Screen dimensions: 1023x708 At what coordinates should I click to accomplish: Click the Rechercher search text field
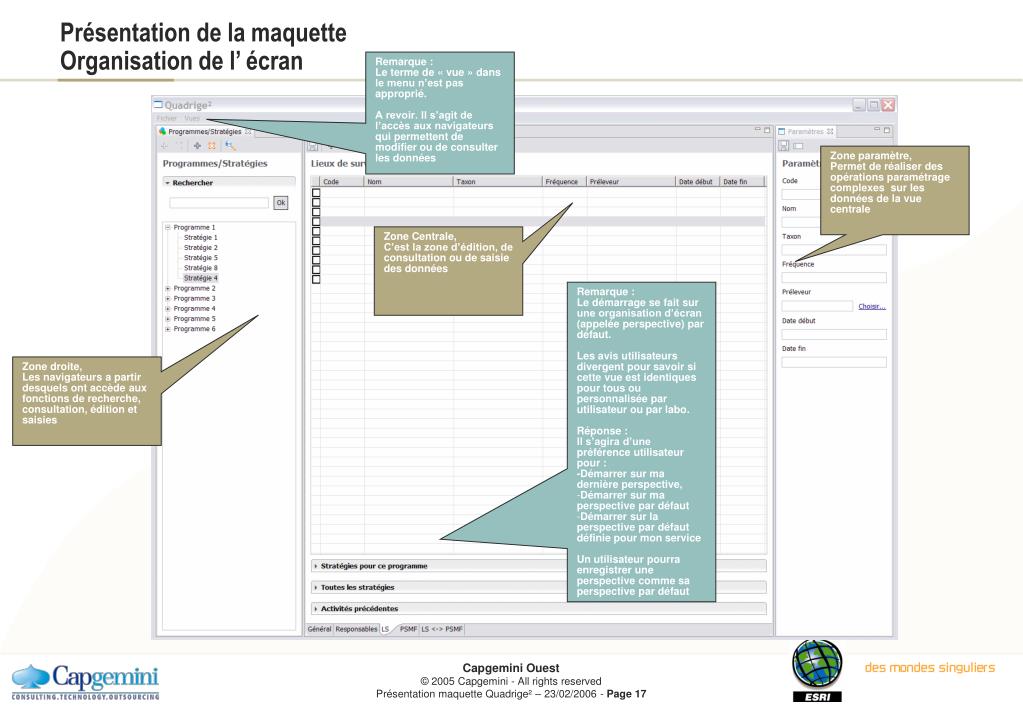[219, 203]
